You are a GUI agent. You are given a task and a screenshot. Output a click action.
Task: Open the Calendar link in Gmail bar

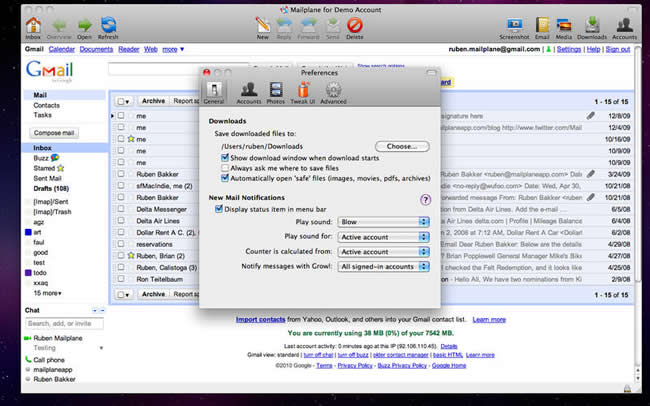coord(61,49)
